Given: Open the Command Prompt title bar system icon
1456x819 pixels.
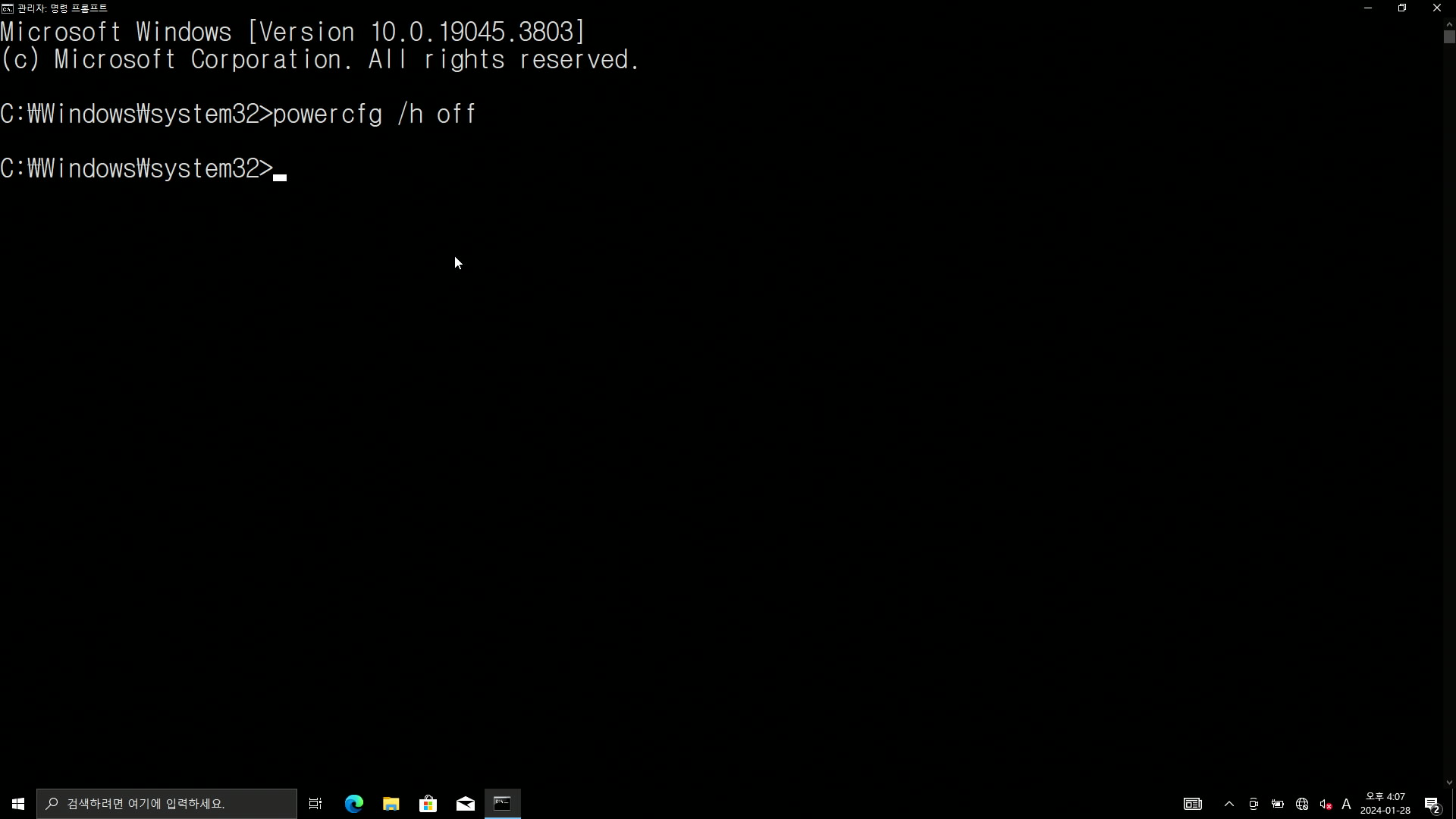Looking at the screenshot, I should (8, 8).
